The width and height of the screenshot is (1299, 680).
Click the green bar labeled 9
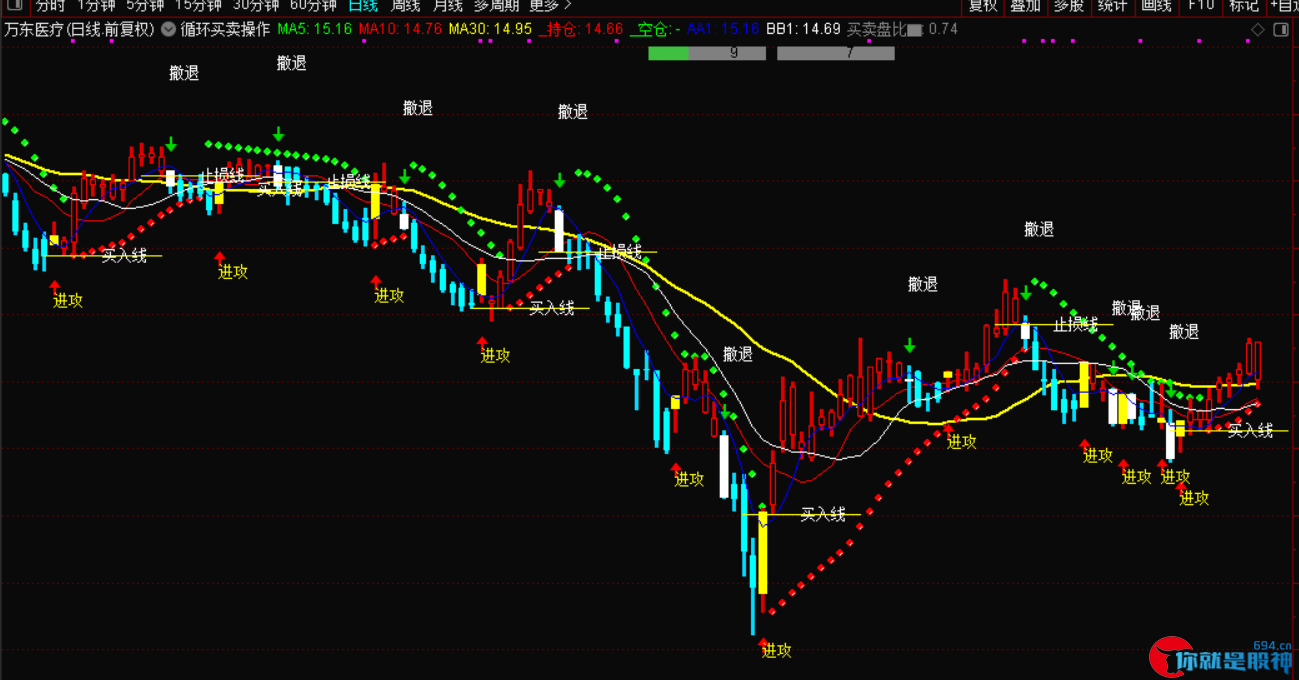click(707, 53)
